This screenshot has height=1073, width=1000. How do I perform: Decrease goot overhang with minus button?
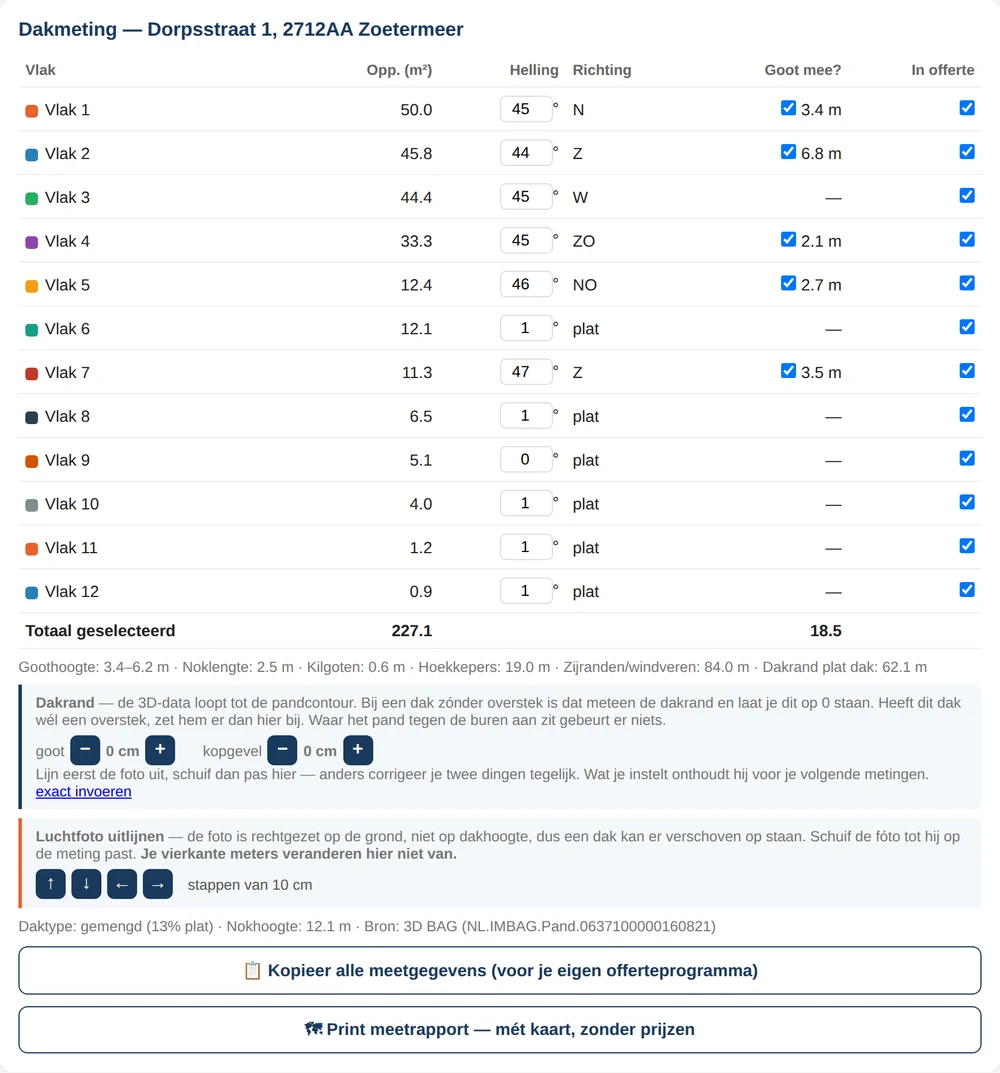(x=85, y=750)
